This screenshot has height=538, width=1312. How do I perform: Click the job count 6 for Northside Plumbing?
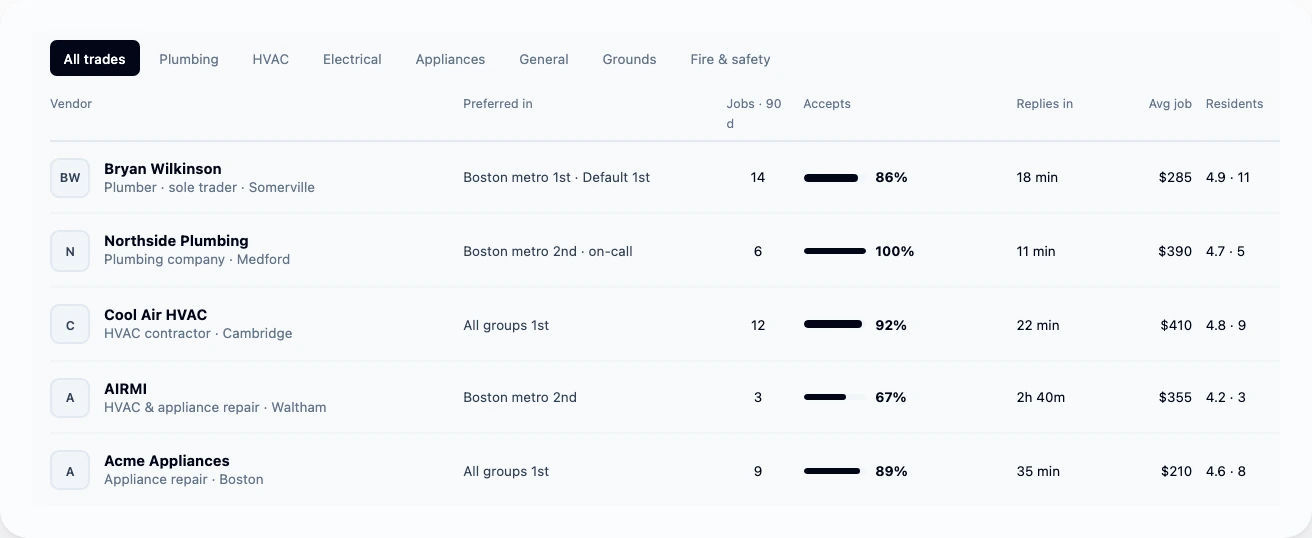758,252
